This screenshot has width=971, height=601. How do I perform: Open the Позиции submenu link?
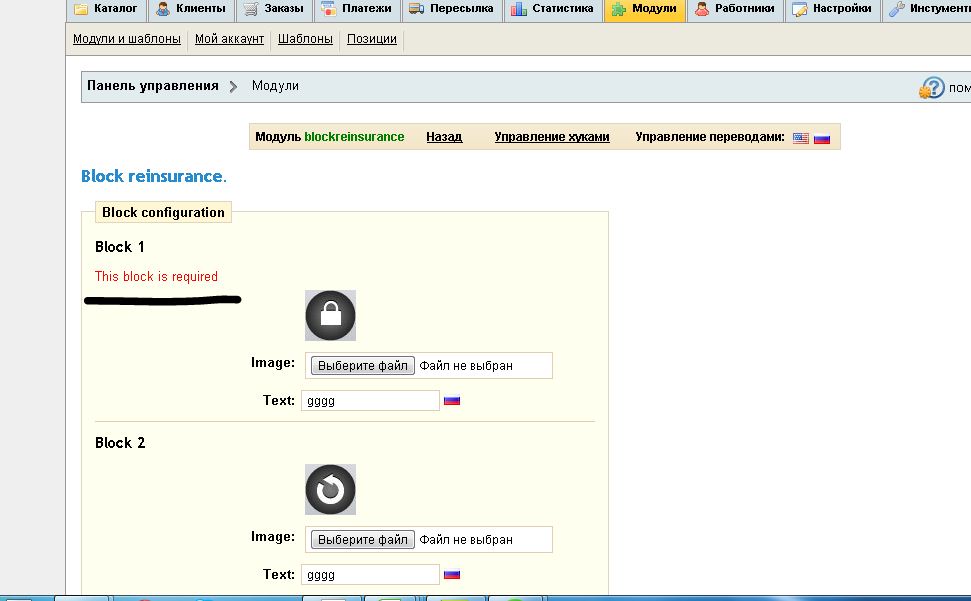click(372, 39)
